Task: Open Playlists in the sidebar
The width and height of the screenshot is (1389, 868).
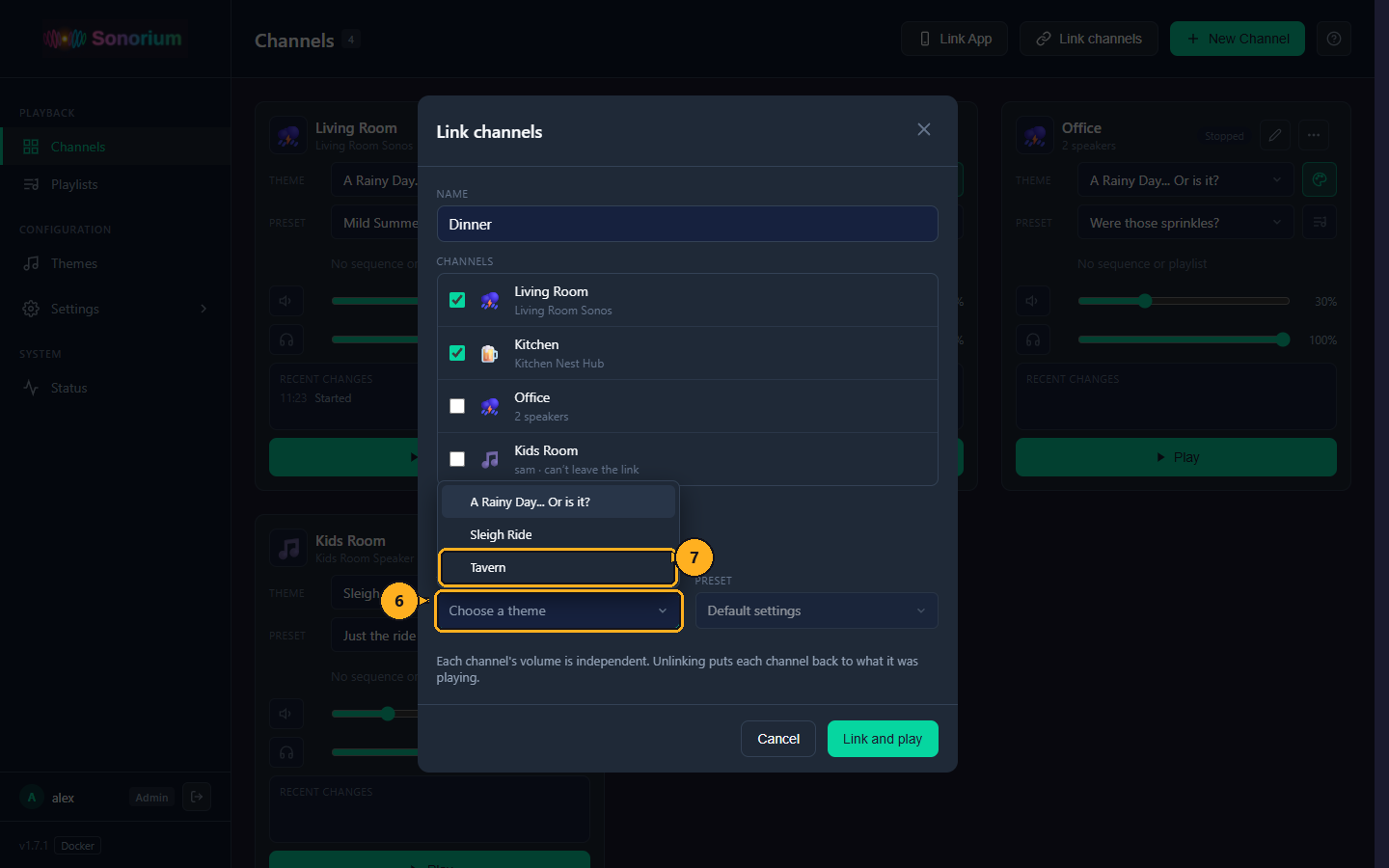Action: [116, 184]
